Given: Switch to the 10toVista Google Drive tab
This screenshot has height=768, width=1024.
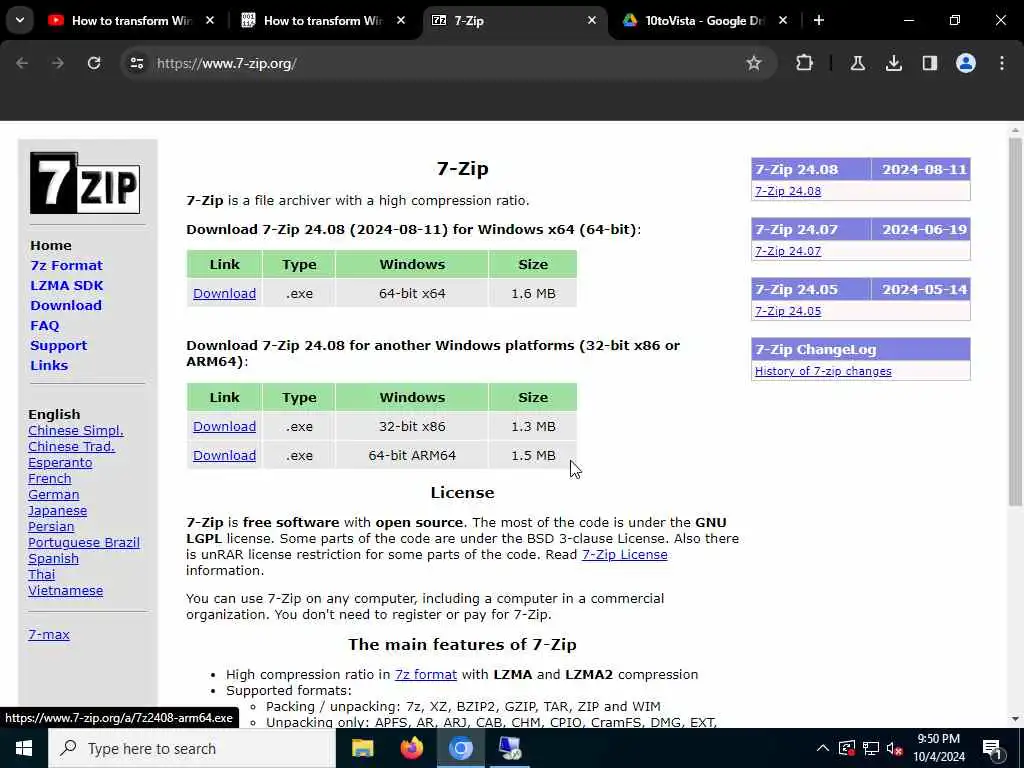Looking at the screenshot, I should (x=704, y=20).
